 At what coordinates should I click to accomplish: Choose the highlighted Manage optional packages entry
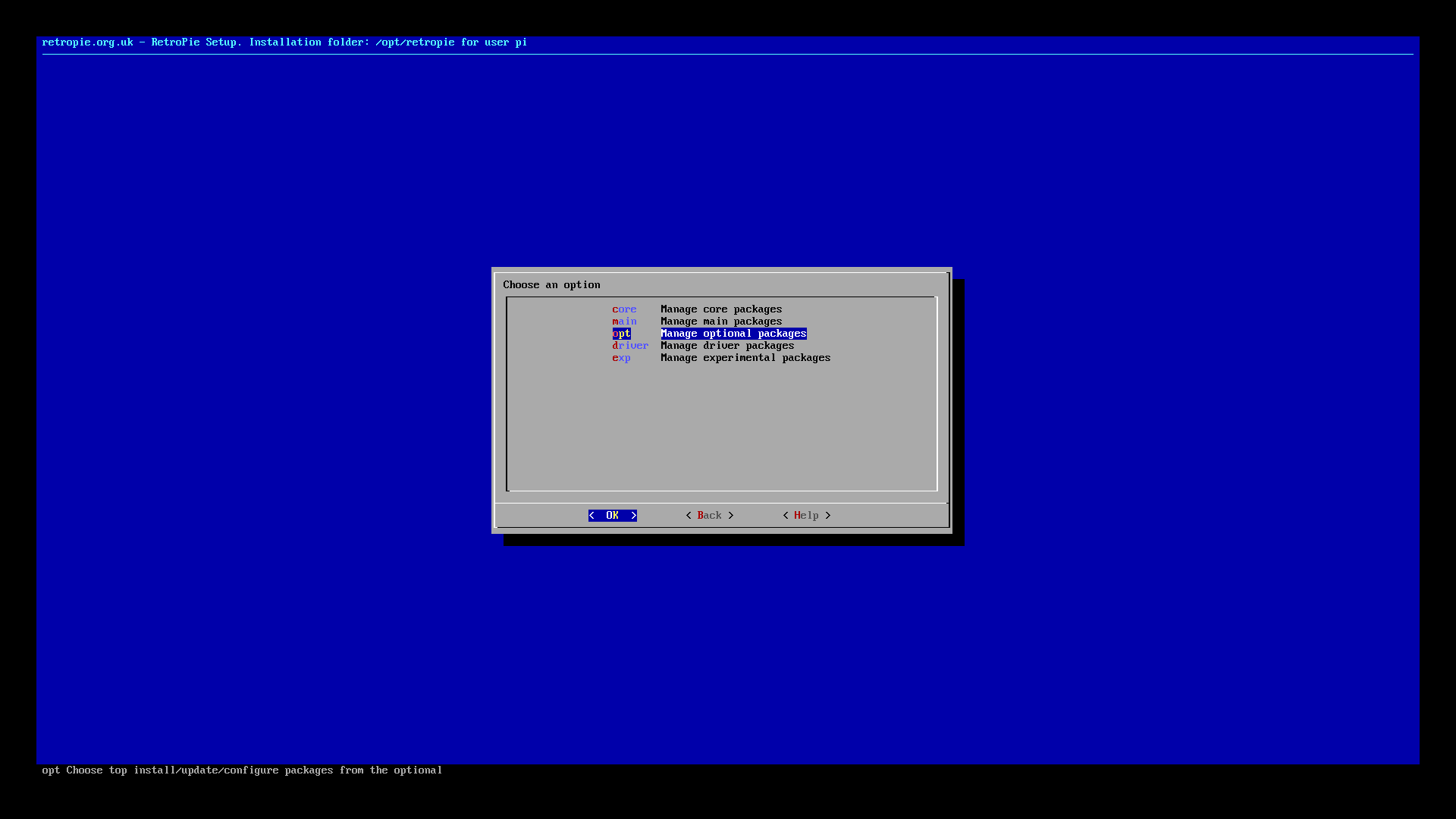tap(709, 334)
